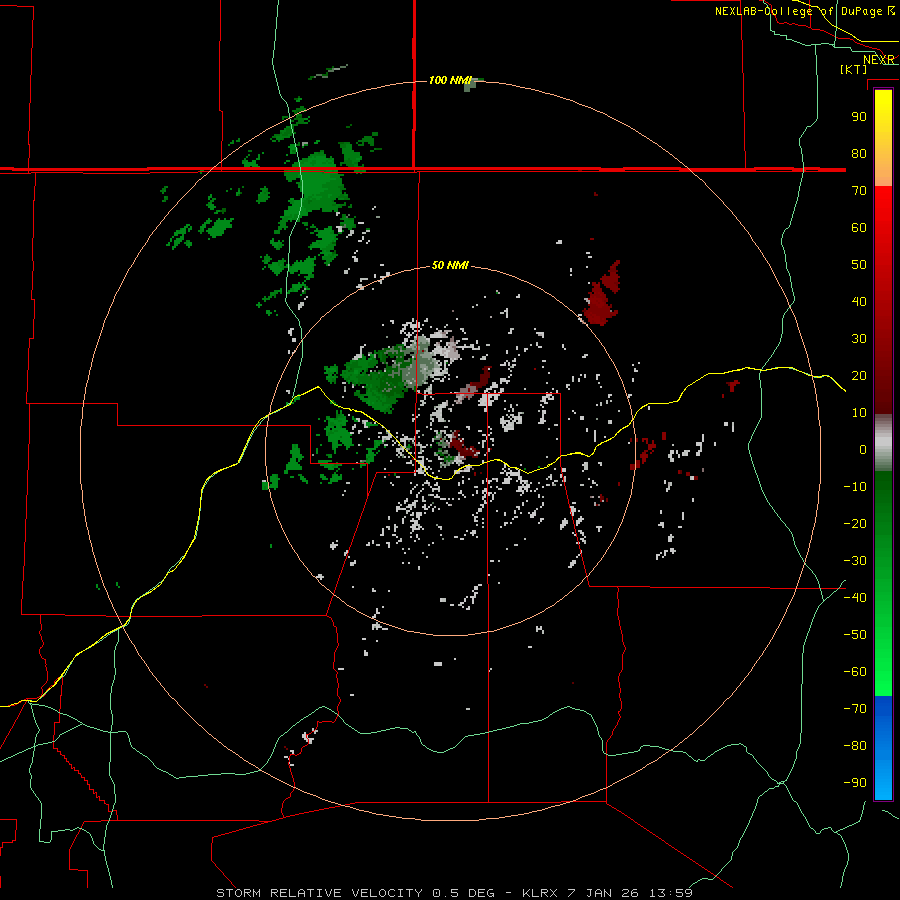Click the -90 knot legend value
900x900 pixels.
click(x=855, y=783)
